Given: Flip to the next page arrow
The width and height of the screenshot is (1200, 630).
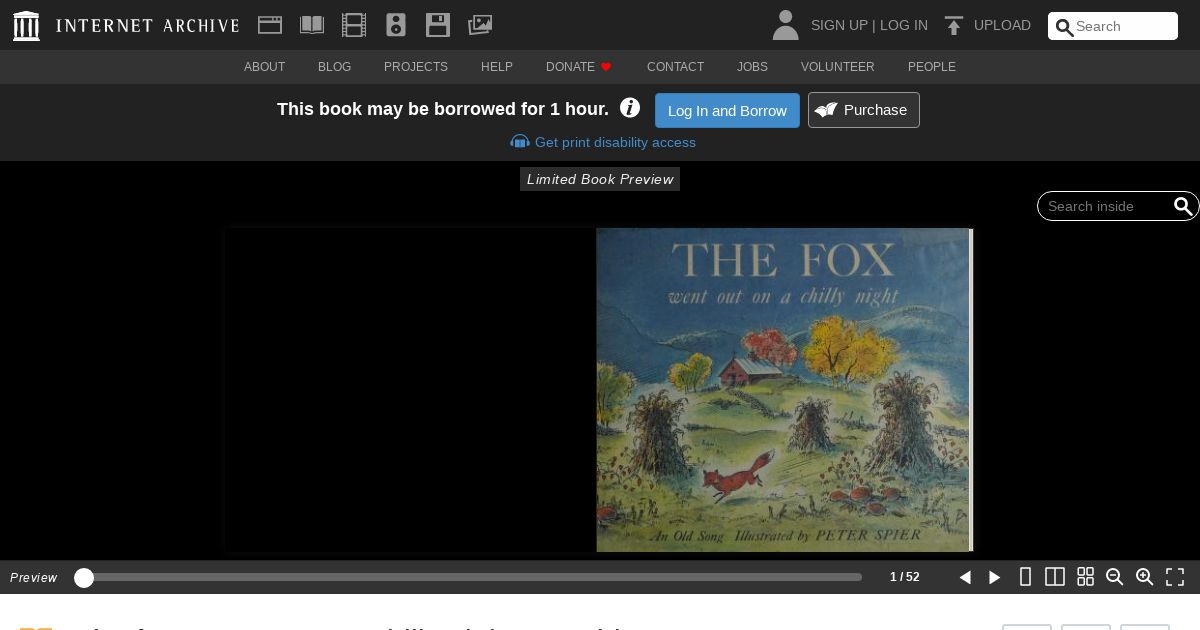Looking at the screenshot, I should point(995,577).
